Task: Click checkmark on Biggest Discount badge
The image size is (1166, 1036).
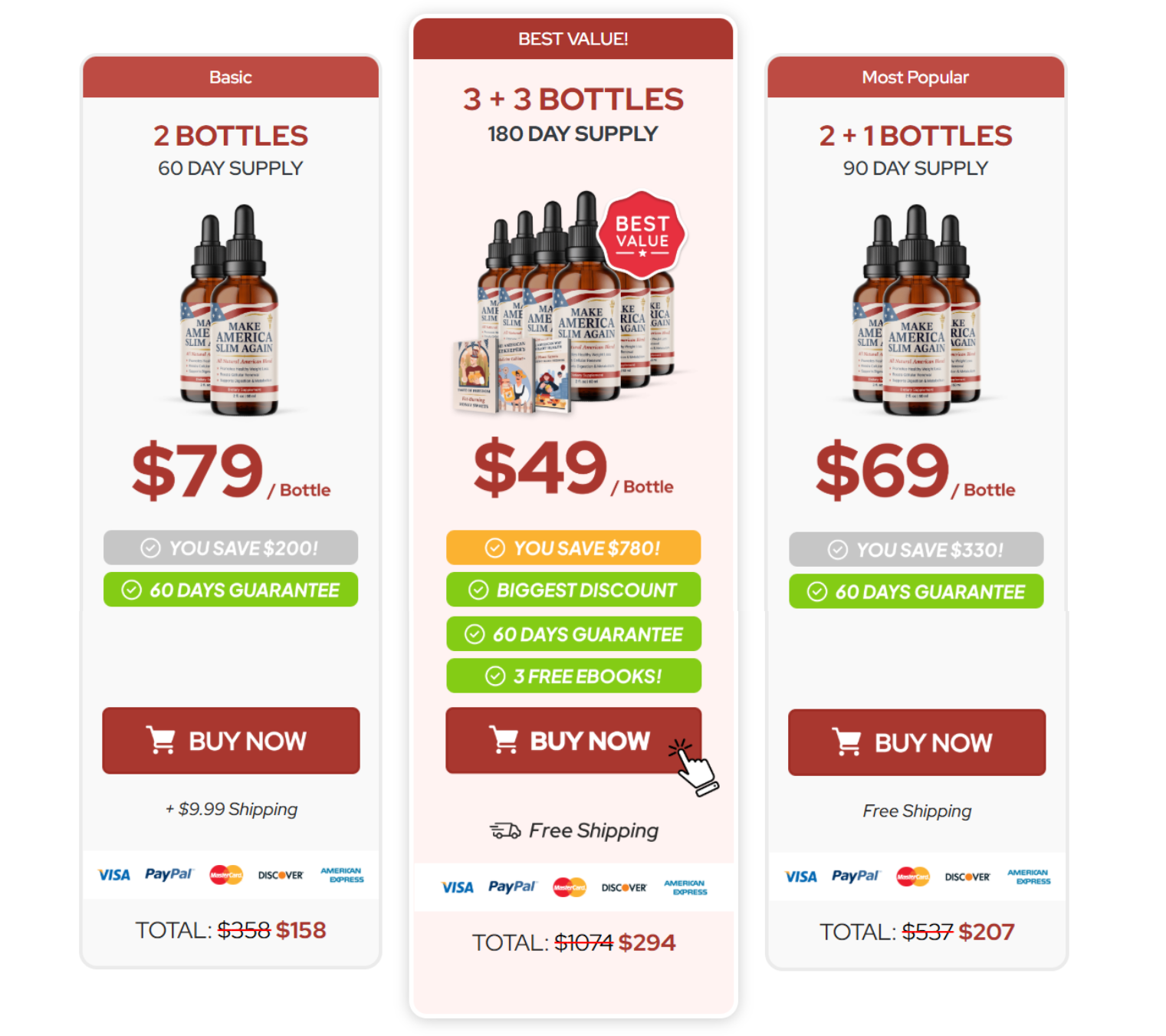Action: click(x=478, y=590)
